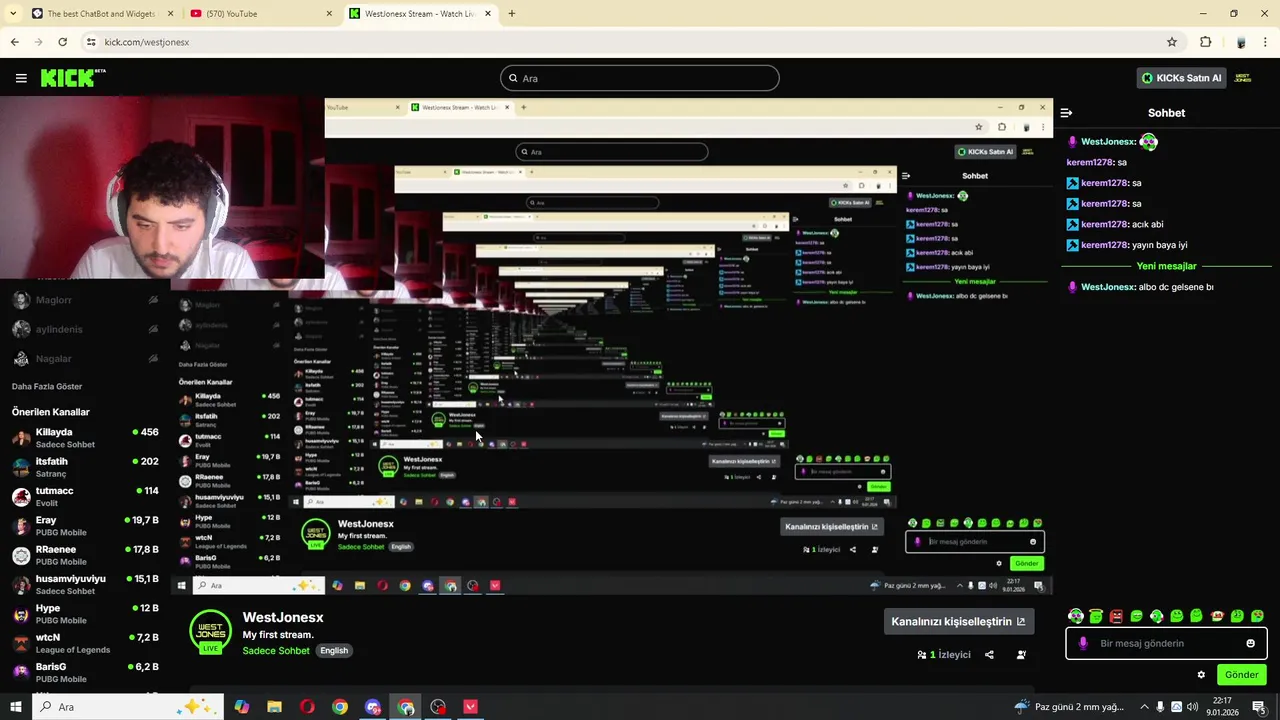Reload the Kick page
Image resolution: width=1280 pixels, height=720 pixels.
point(62,42)
